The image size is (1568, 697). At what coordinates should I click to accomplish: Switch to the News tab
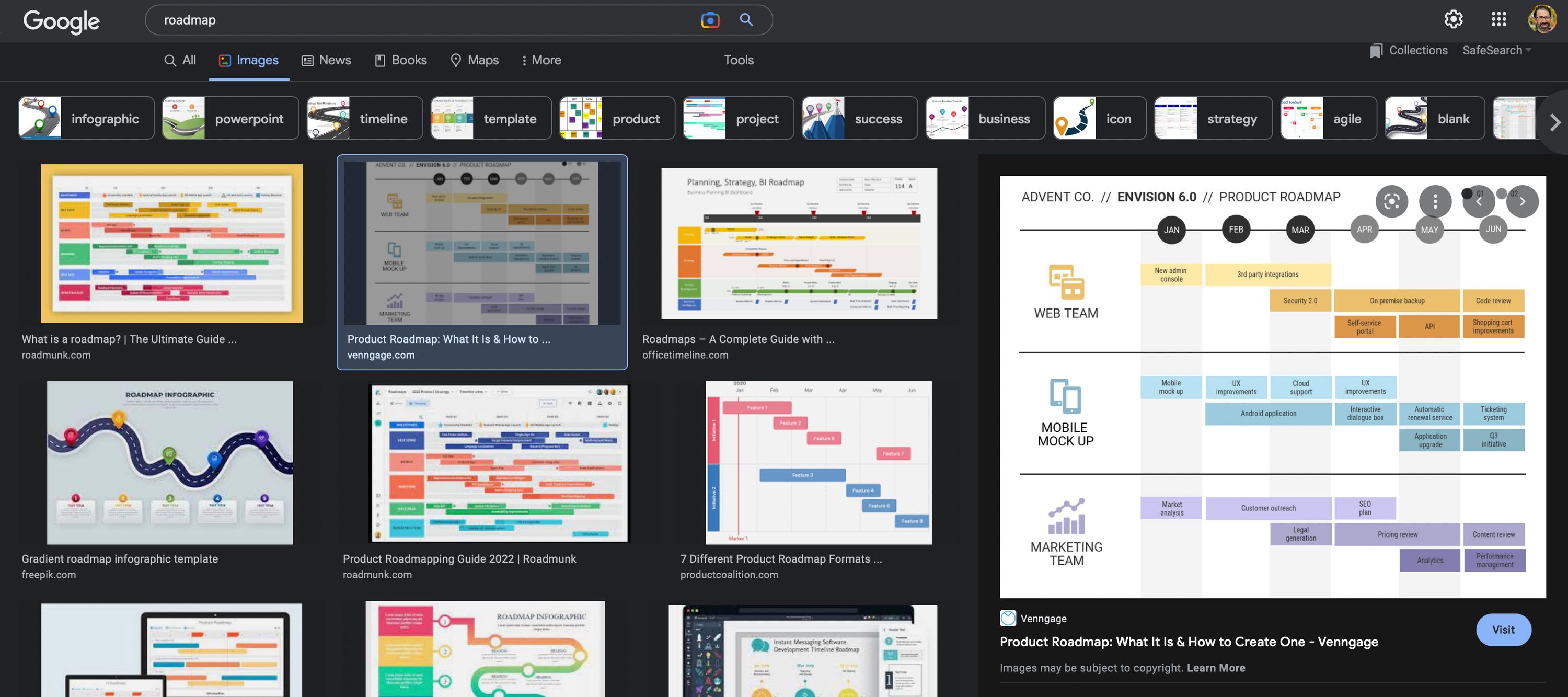click(326, 60)
